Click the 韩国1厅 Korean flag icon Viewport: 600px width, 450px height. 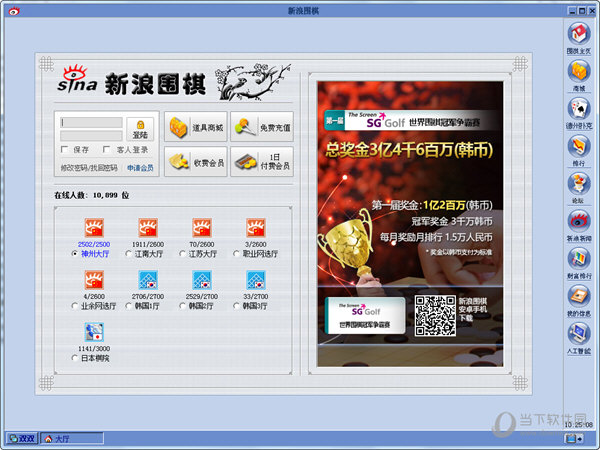pyautogui.click(x=148, y=280)
